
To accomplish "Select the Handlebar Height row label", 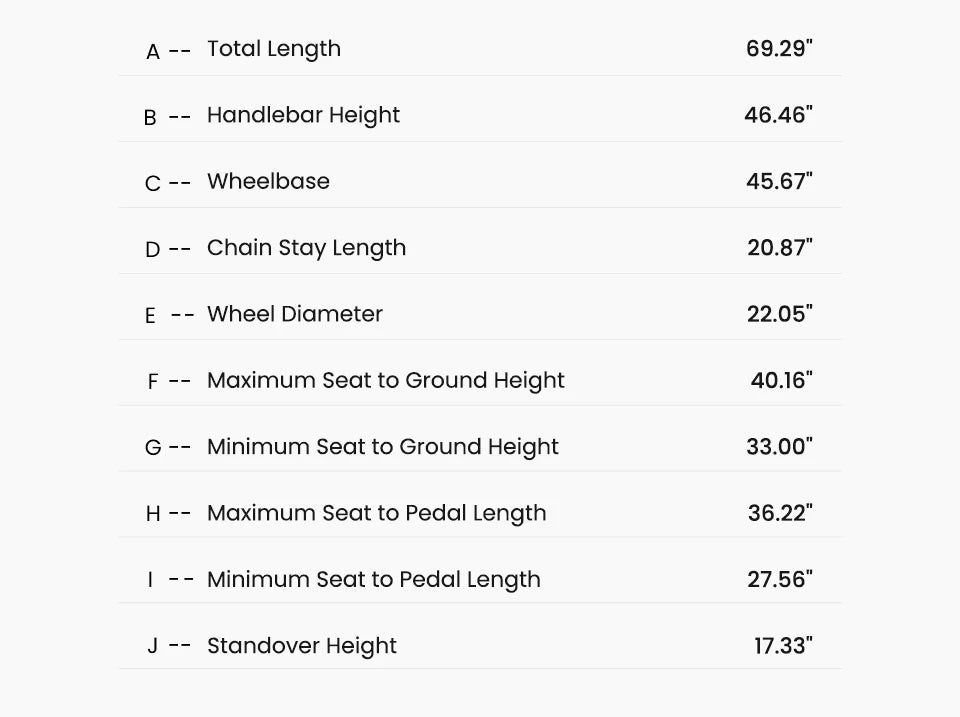I will click(x=303, y=115).
